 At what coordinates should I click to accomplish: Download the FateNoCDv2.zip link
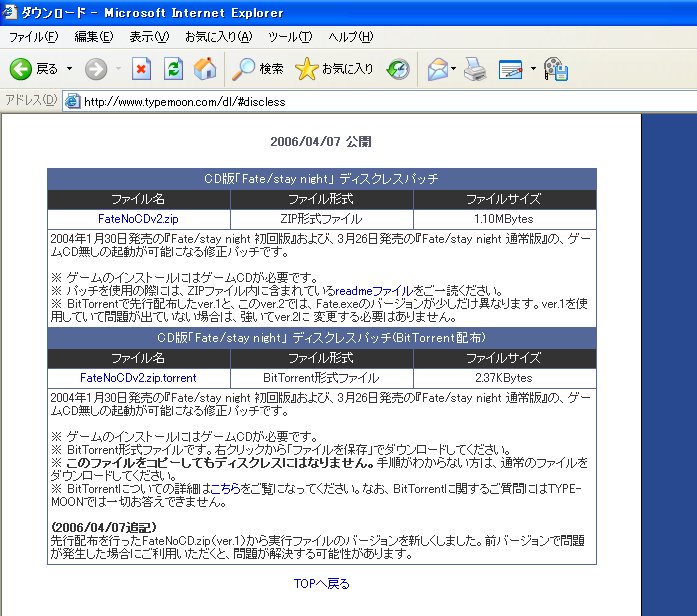(x=138, y=219)
